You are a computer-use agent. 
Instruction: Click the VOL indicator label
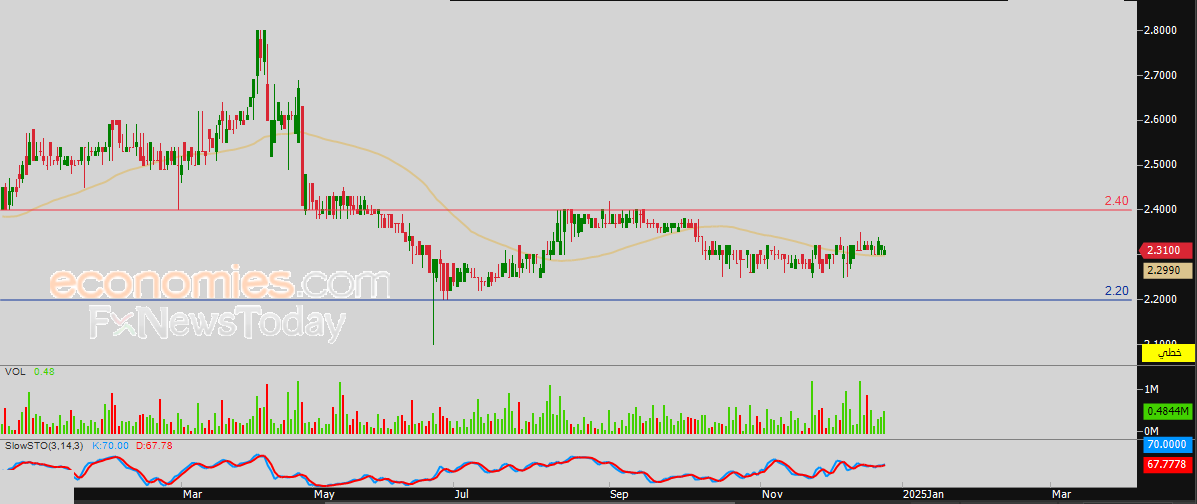tap(14, 372)
